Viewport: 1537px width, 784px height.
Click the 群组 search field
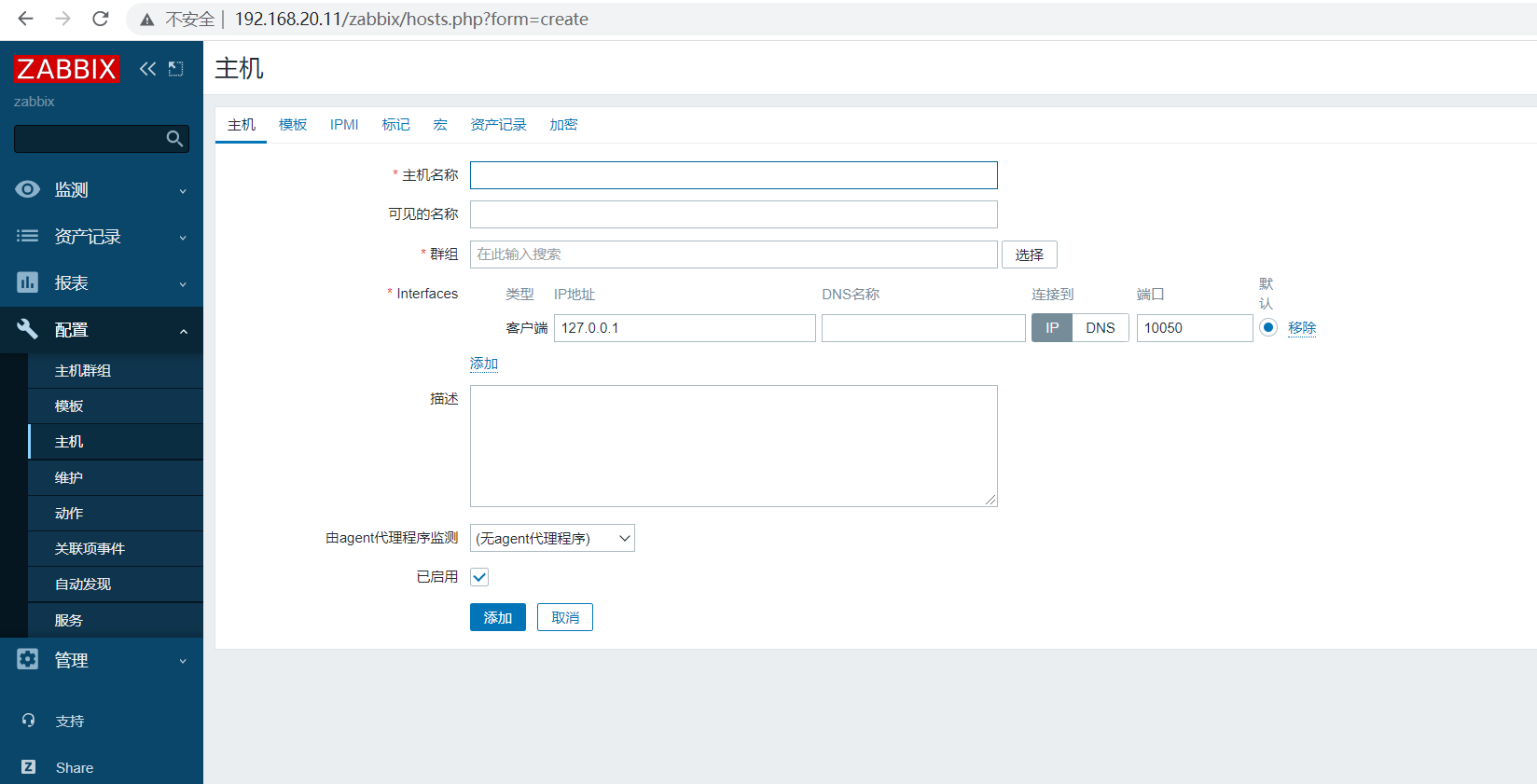[734, 254]
